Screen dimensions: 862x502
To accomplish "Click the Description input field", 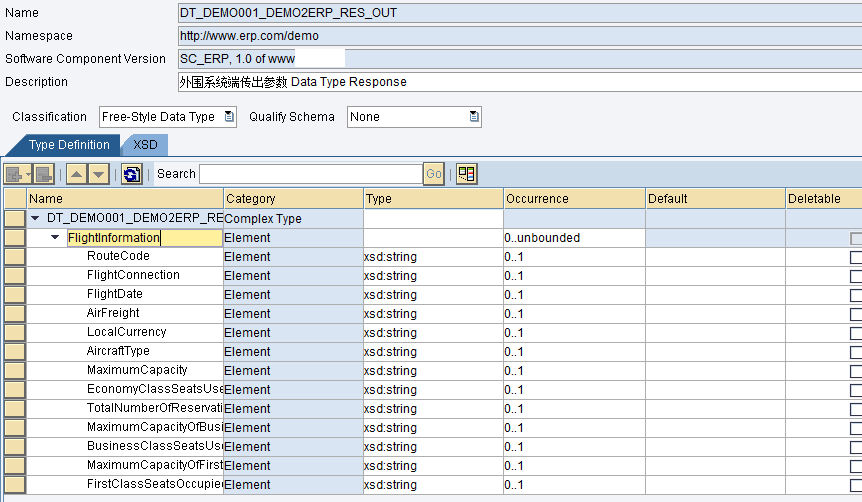I will pos(520,82).
